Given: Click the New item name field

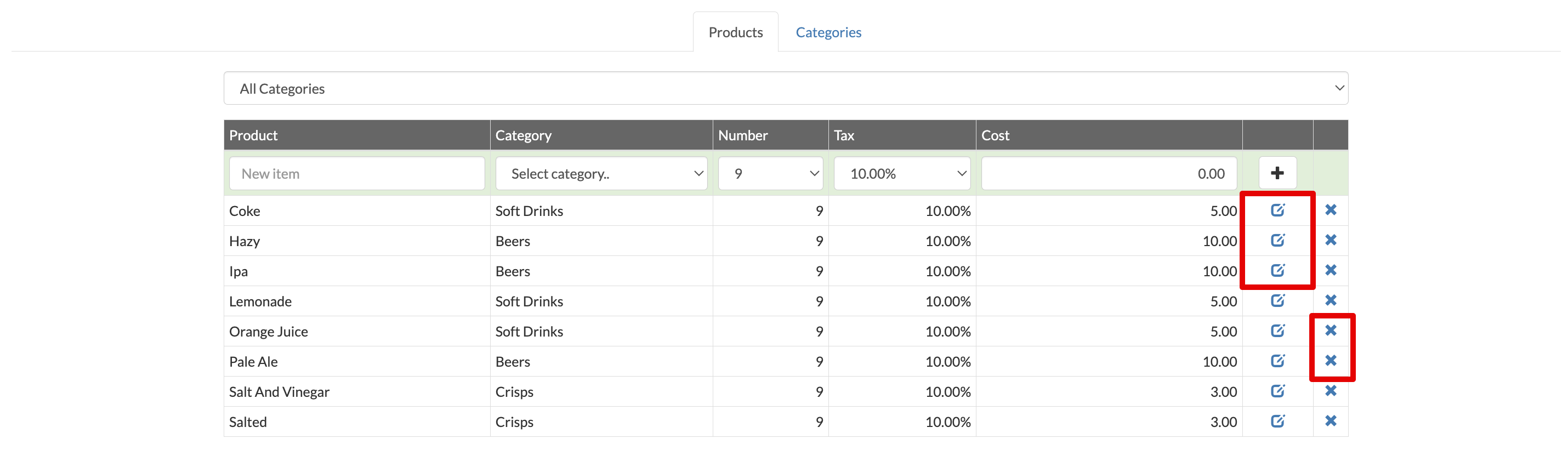Looking at the screenshot, I should click(357, 174).
